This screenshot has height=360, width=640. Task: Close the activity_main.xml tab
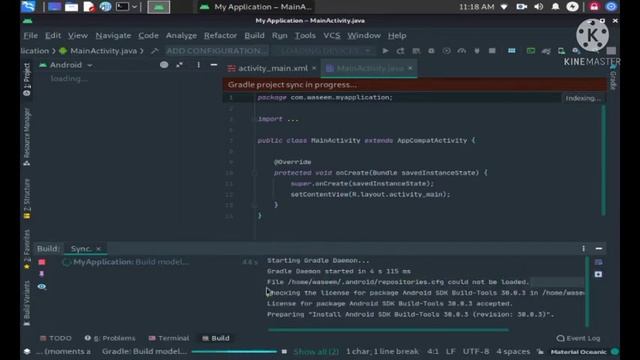314,68
